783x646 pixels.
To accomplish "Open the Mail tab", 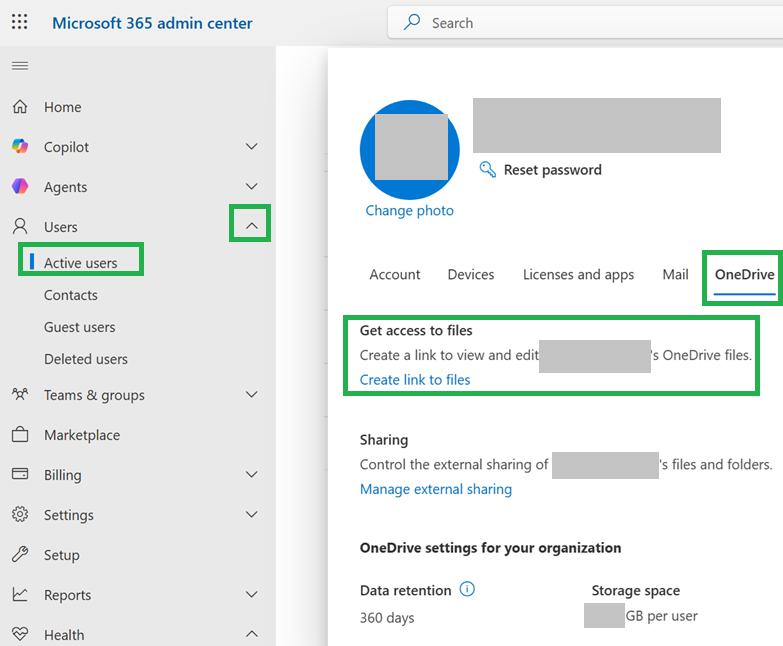I will (675, 275).
